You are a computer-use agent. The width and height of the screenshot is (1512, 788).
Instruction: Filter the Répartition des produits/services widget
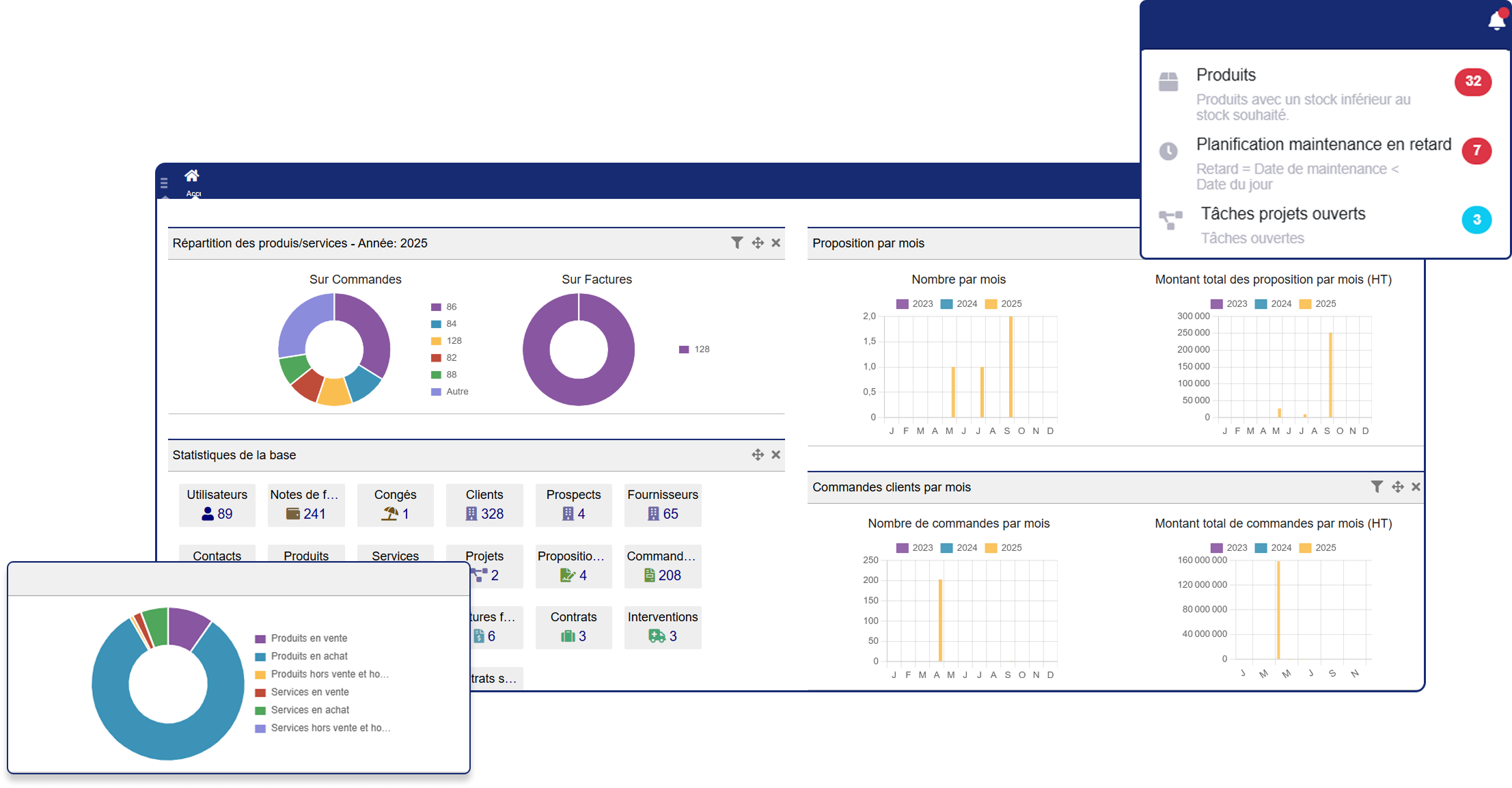pyautogui.click(x=737, y=243)
